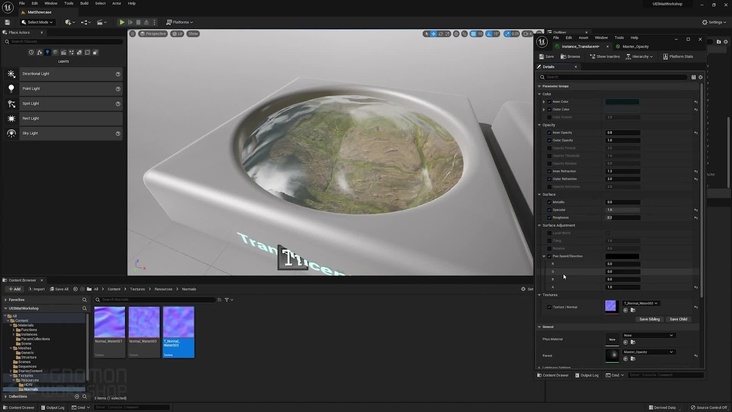Toggle the Metallic parameter checkbox
Image resolution: width=732 pixels, height=412 pixels.
point(547,202)
